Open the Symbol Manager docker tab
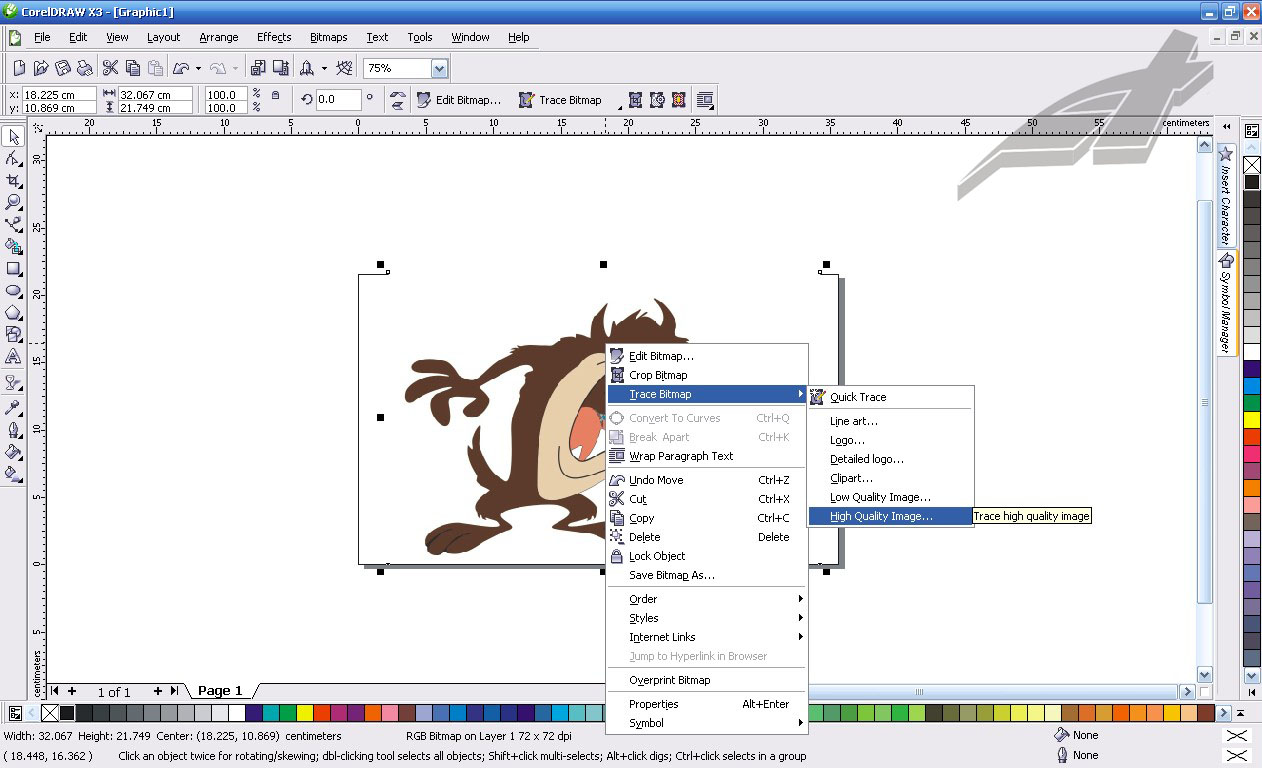The width and height of the screenshot is (1262, 768). [x=1226, y=300]
